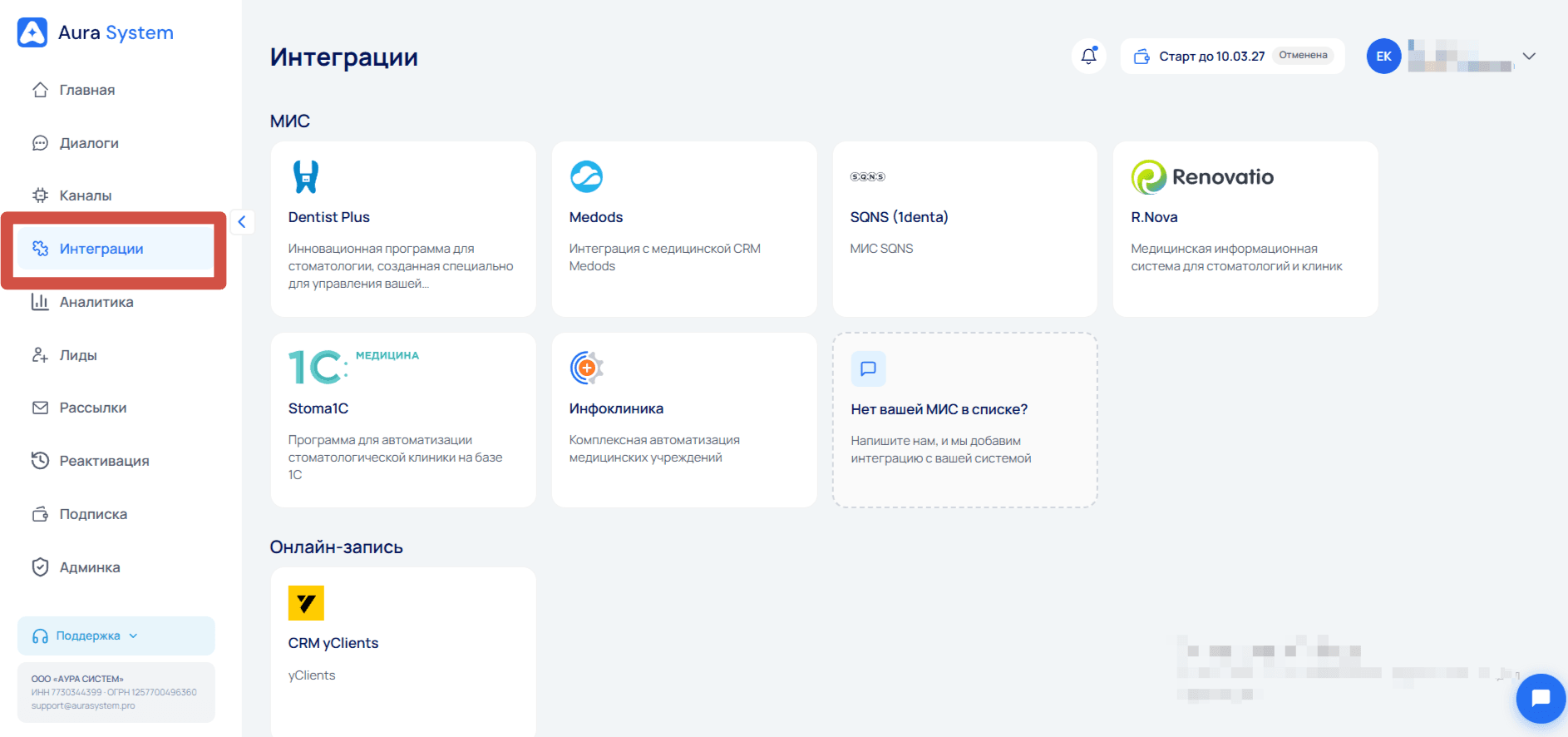Viewport: 1568px width, 737px height.
Task: Click the EK user avatar
Action: 1384,57
